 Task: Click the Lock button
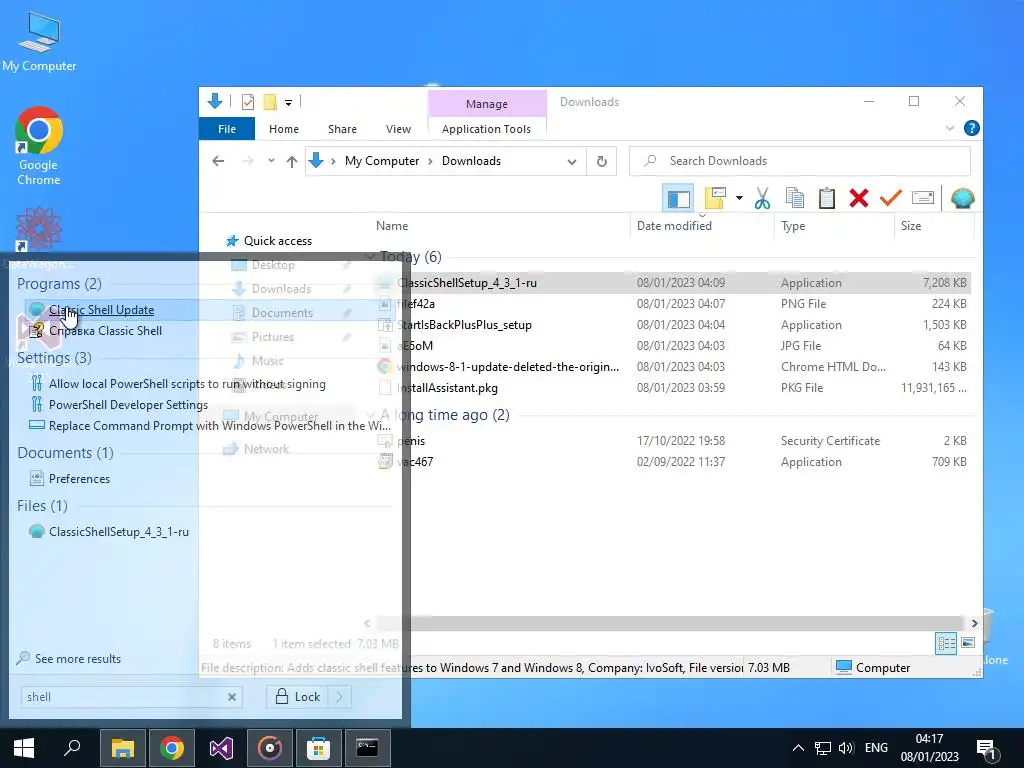click(297, 697)
